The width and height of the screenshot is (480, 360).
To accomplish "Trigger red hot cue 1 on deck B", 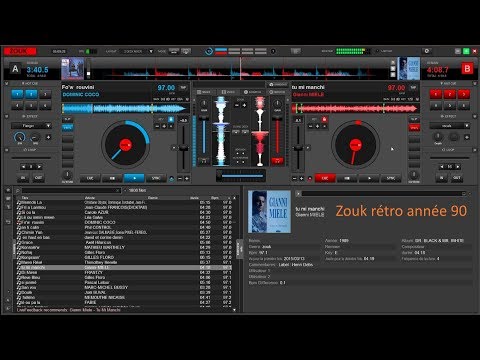I will (x=435, y=94).
